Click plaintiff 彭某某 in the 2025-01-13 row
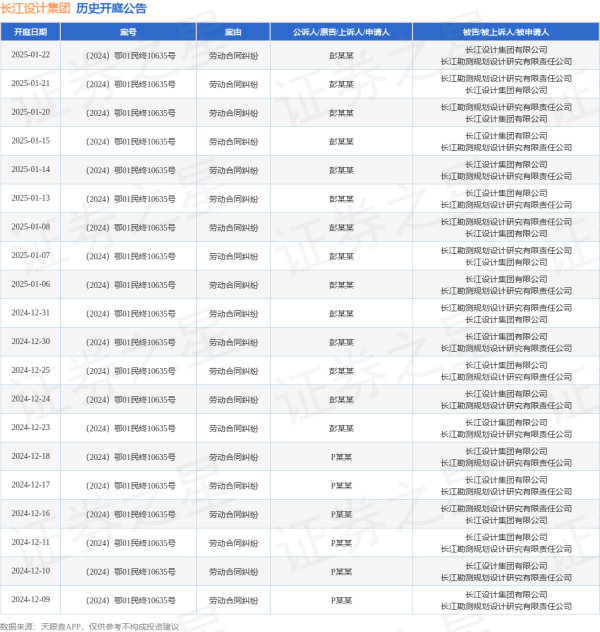Image resolution: width=600 pixels, height=632 pixels. (x=341, y=199)
